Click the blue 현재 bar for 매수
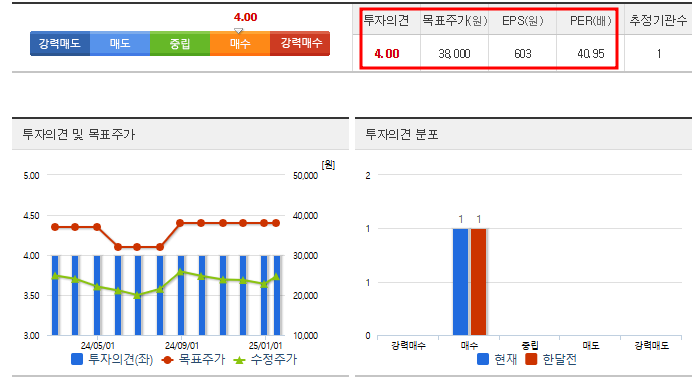 pyautogui.click(x=460, y=282)
